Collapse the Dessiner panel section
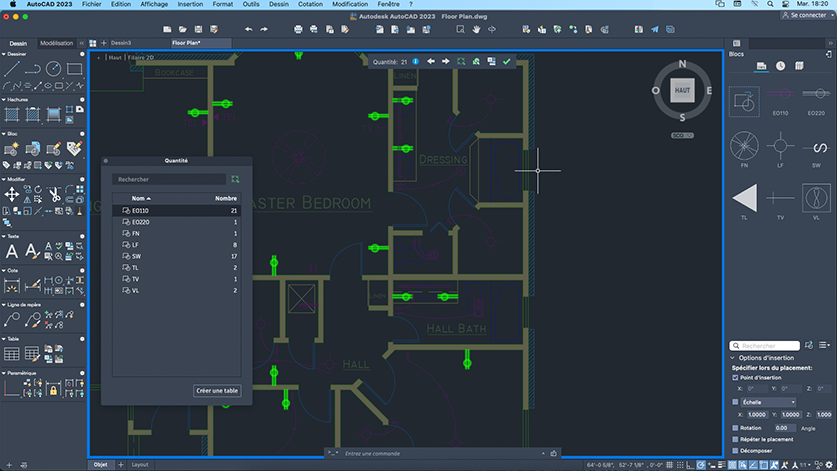Image resolution: width=837 pixels, height=471 pixels. click(x=4, y=54)
